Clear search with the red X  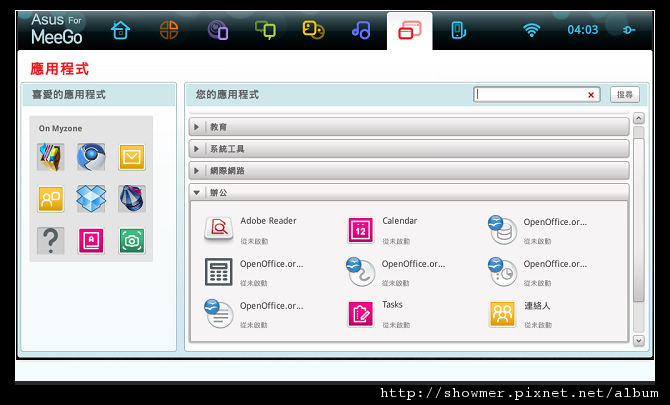(591, 95)
